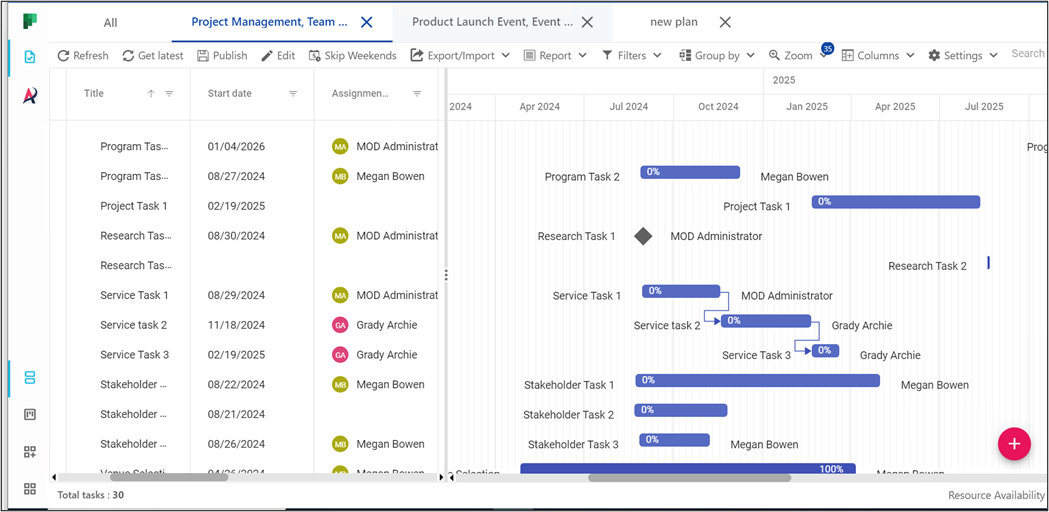This screenshot has width=1049, height=512.
Task: Click the red add task plus button
Action: 1013,444
